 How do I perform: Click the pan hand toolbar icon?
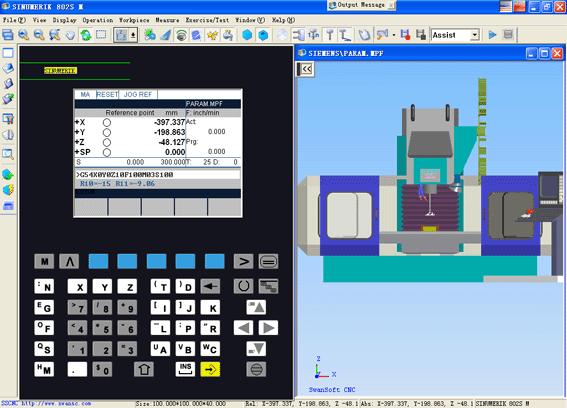coord(70,35)
